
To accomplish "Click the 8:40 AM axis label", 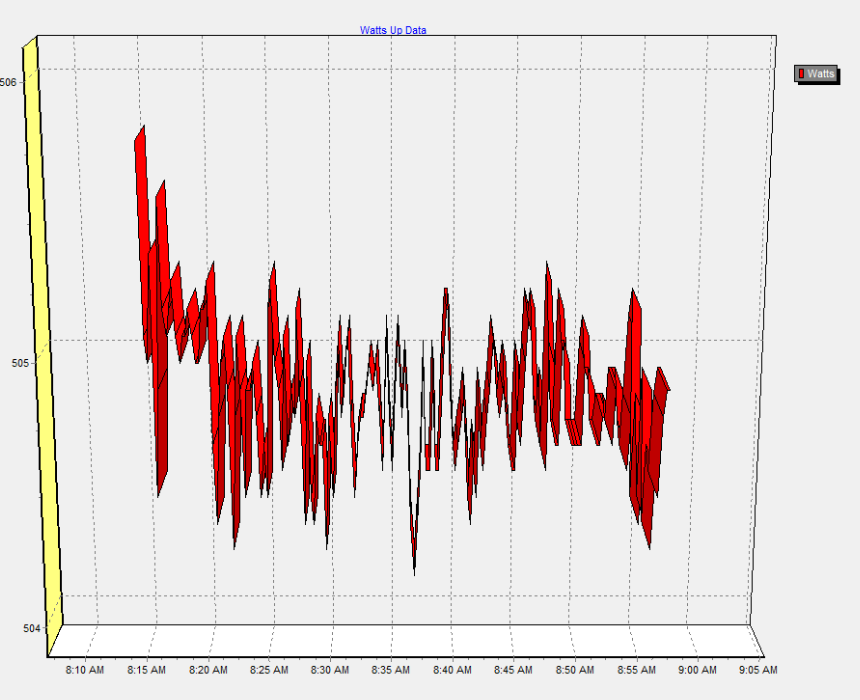I will [452, 670].
